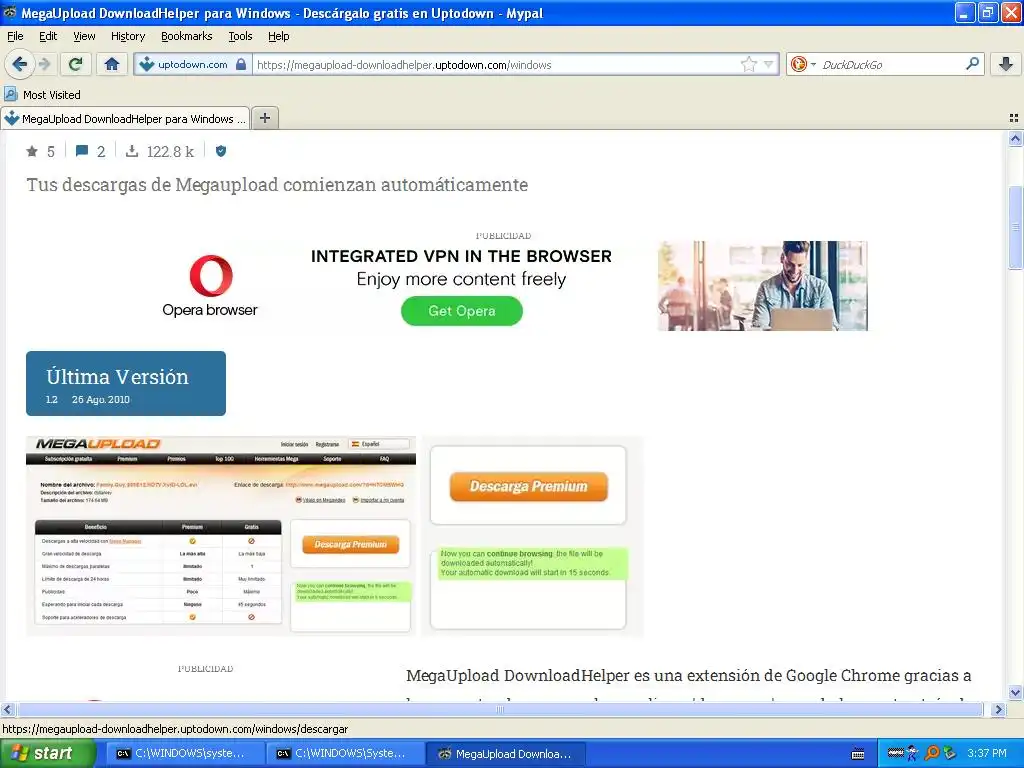This screenshot has width=1024, height=768.
Task: Click the Última Versión download button
Action: point(126,383)
